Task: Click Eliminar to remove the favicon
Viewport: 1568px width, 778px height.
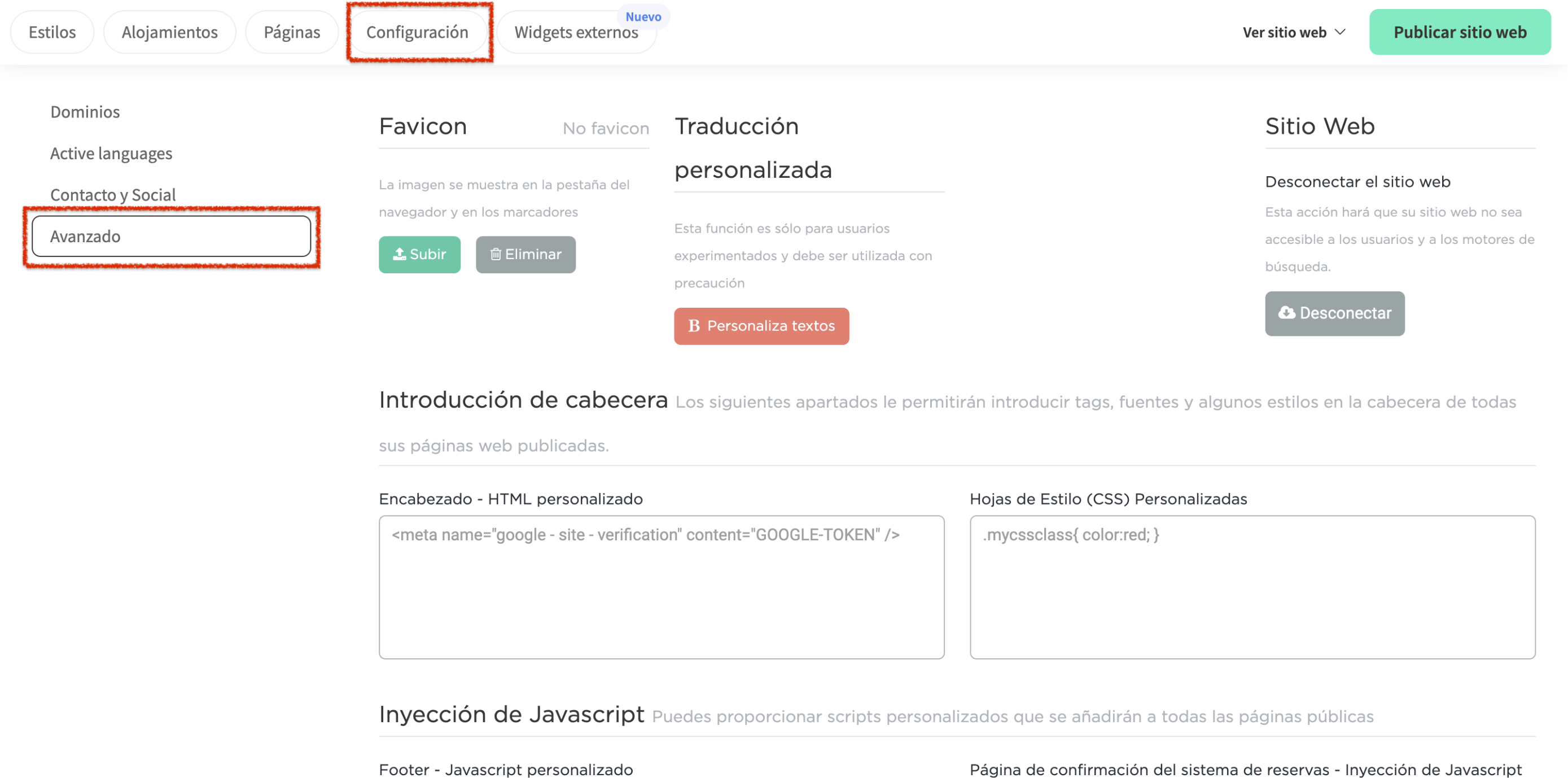Action: pos(525,255)
